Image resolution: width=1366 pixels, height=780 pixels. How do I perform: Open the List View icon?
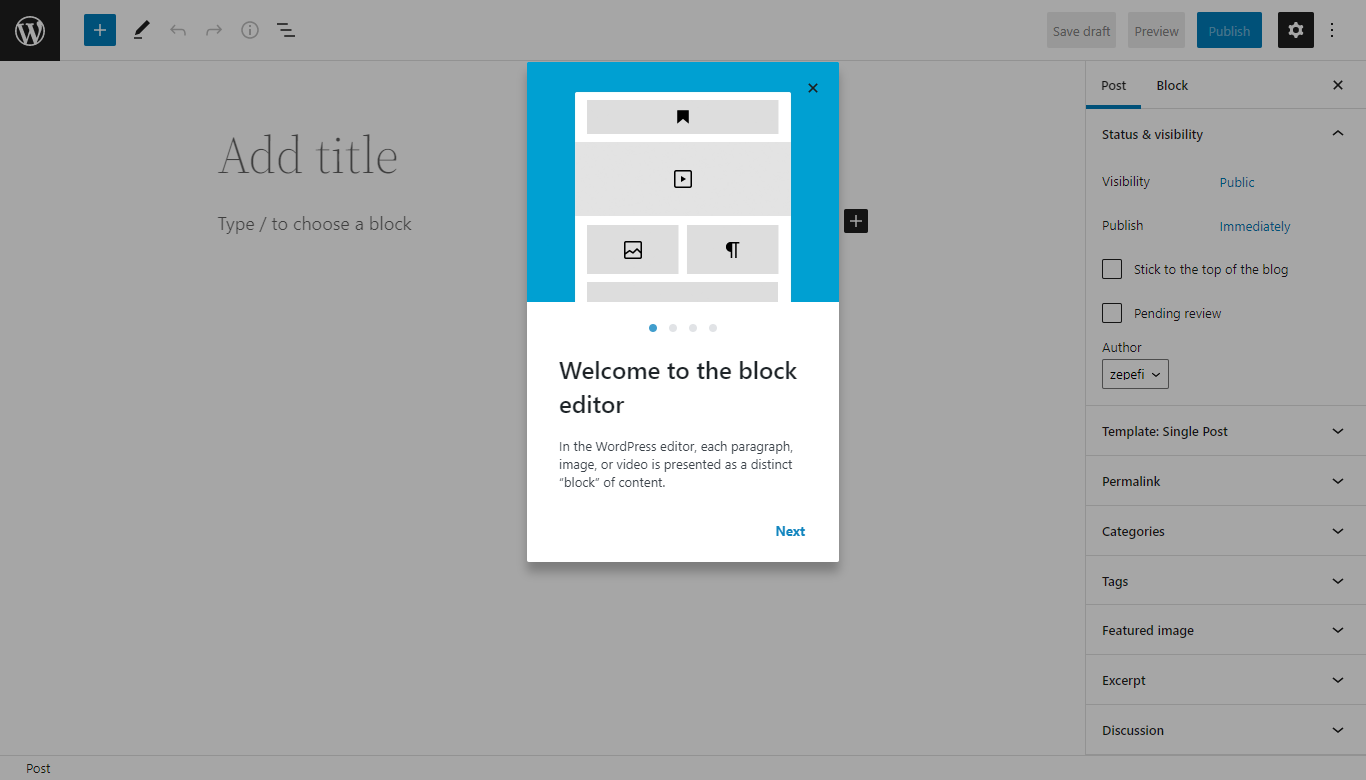pos(286,30)
